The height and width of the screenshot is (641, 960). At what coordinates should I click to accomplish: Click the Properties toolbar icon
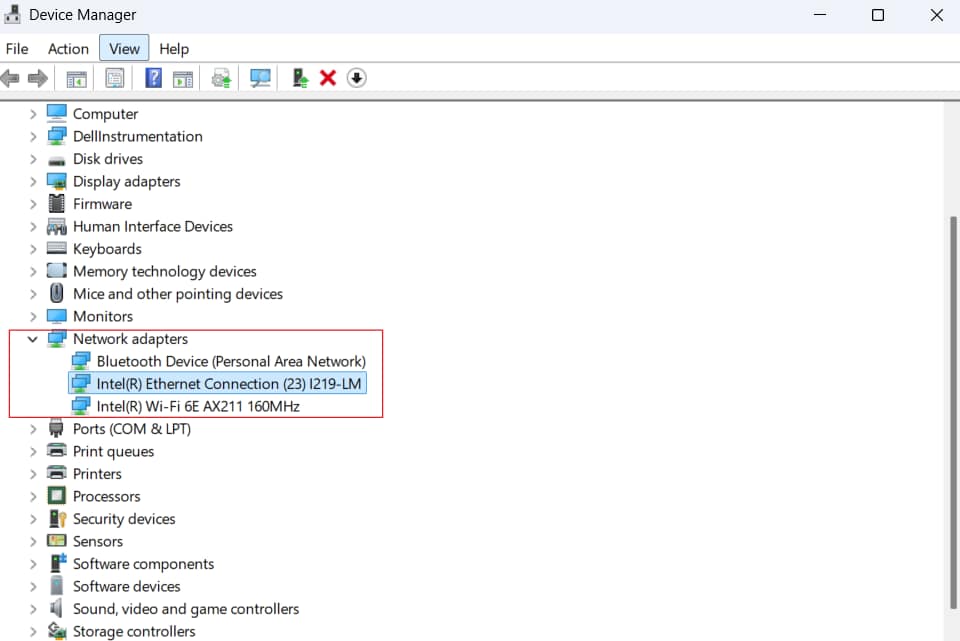point(115,78)
